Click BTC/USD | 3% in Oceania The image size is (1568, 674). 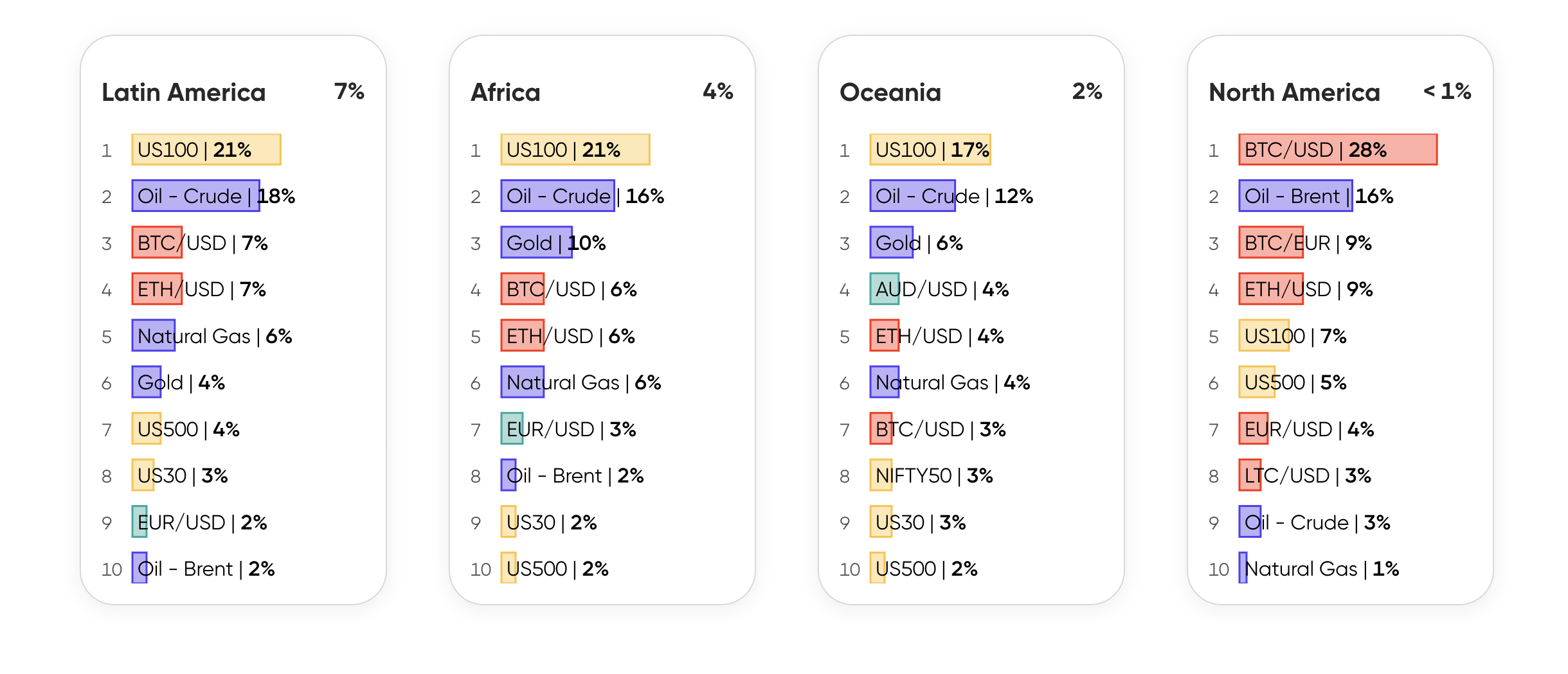(x=938, y=429)
